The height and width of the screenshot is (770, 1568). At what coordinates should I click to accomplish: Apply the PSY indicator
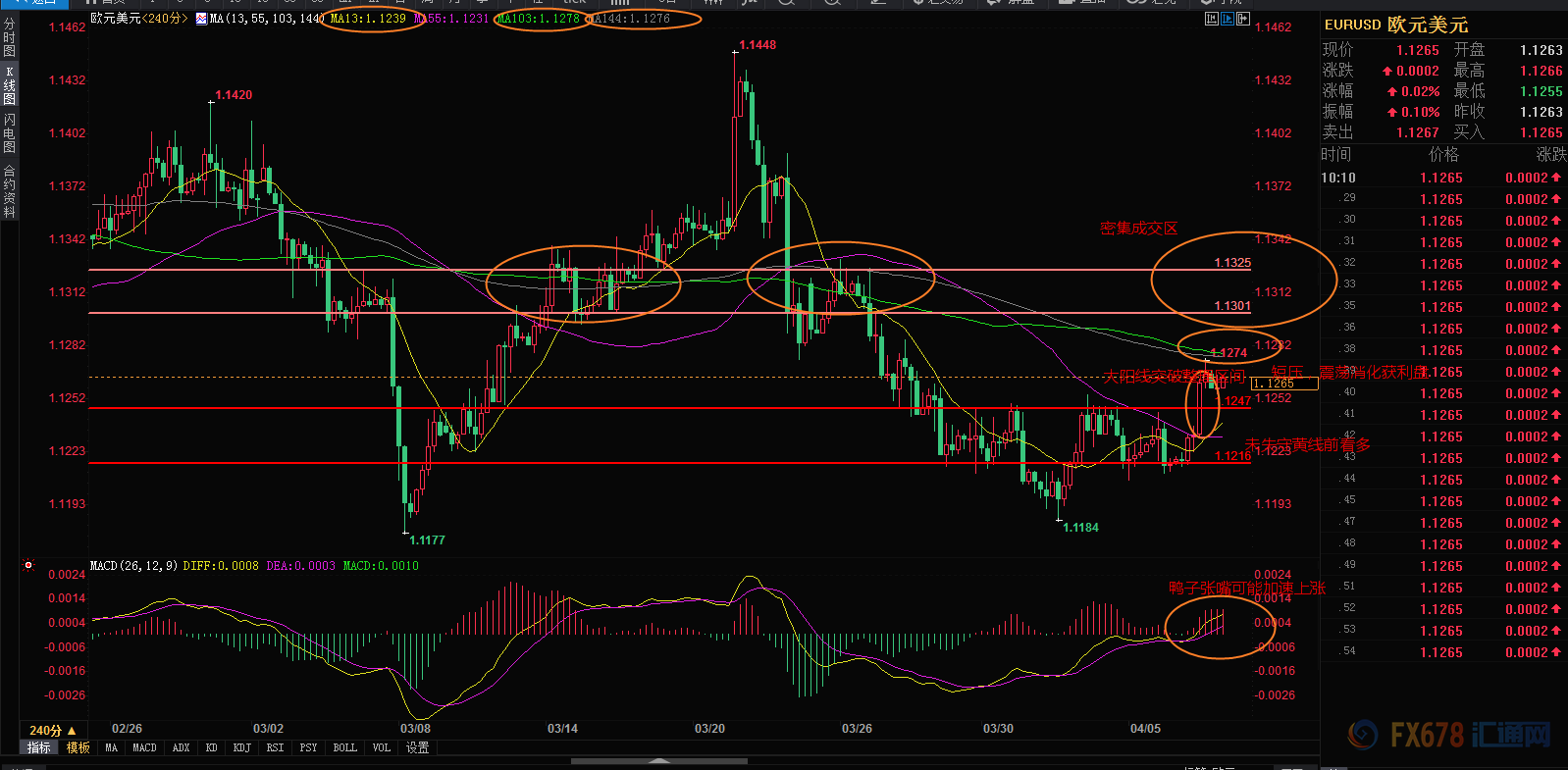tap(309, 747)
